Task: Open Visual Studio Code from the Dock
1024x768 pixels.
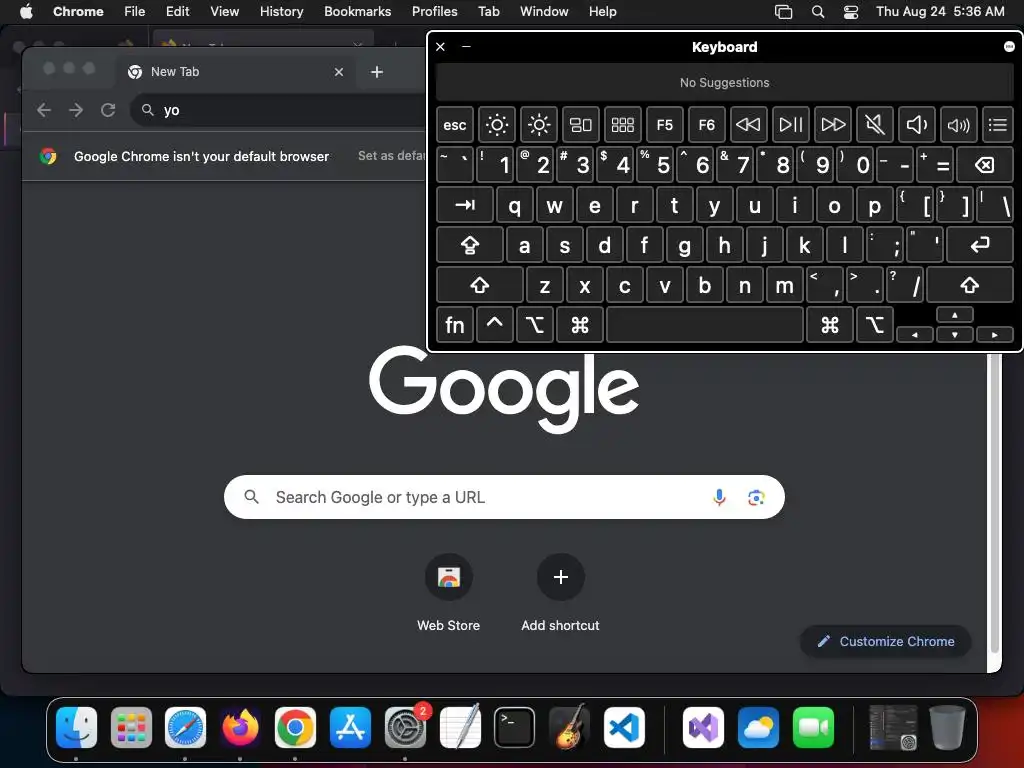Action: [624, 727]
